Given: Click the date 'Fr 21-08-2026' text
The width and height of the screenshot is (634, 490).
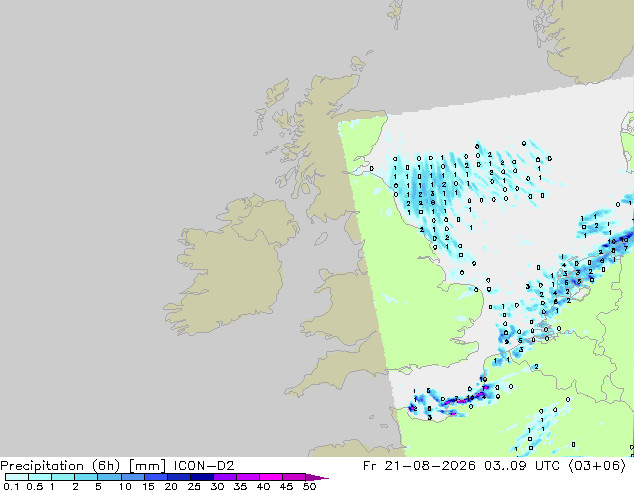Looking at the screenshot, I should (x=419, y=466).
